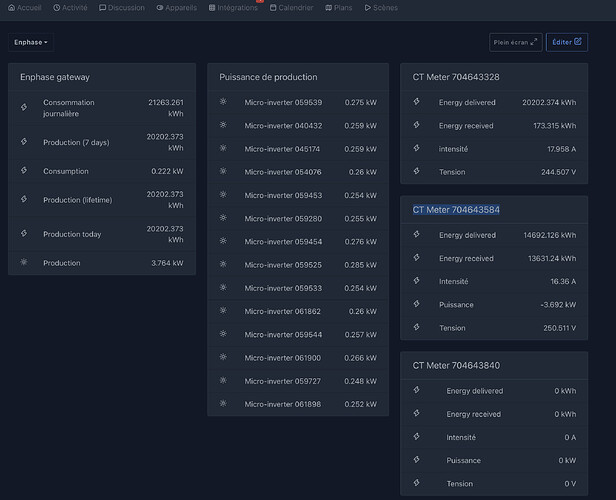Image resolution: width=616 pixels, height=500 pixels.
Task: Click the sun icon beside Production 3.764 kW
Action: pos(24,262)
